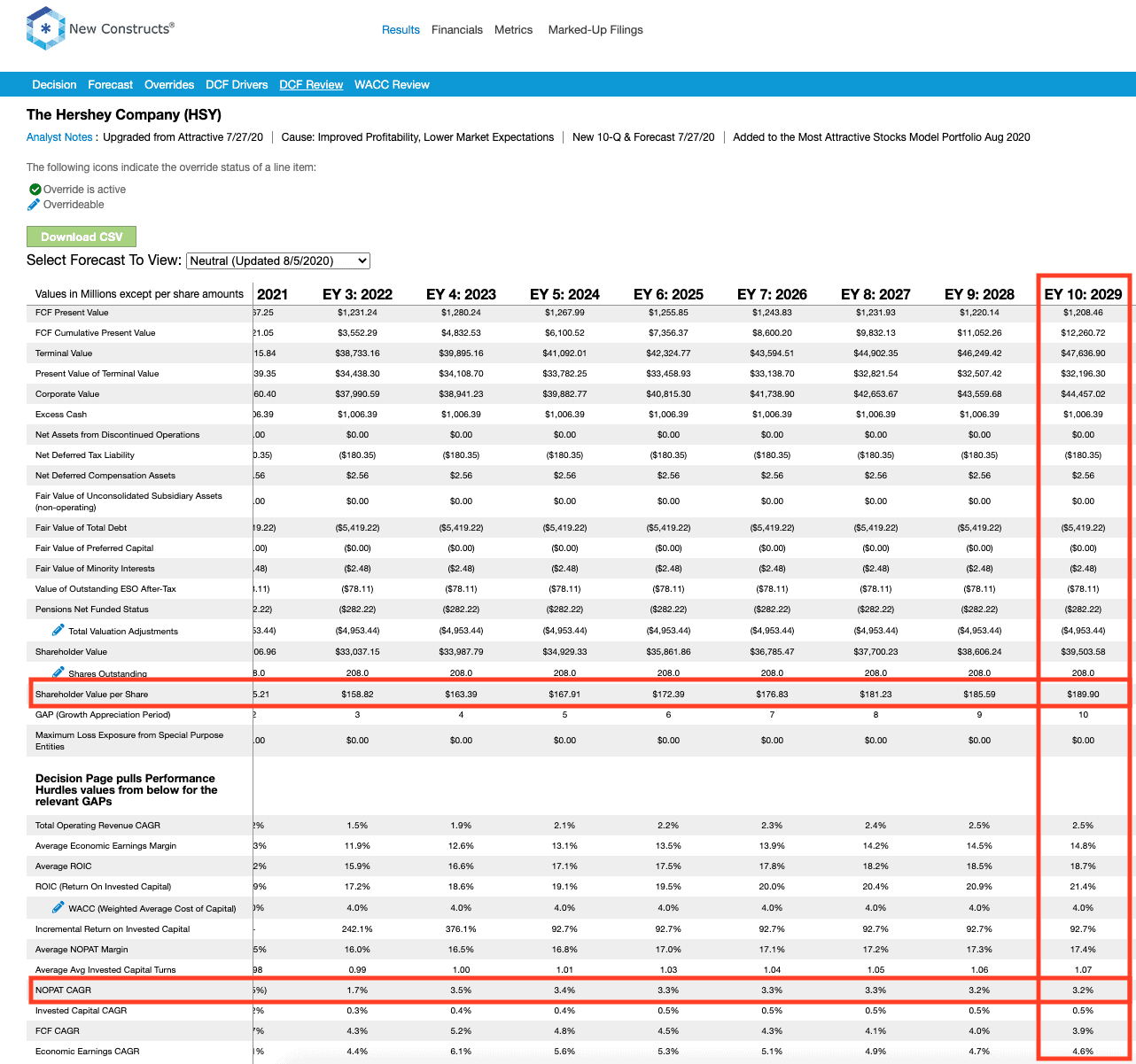Viewport: 1136px width, 1064px height.
Task: Click the EY 9: 2028 column header
Action: [x=979, y=294]
